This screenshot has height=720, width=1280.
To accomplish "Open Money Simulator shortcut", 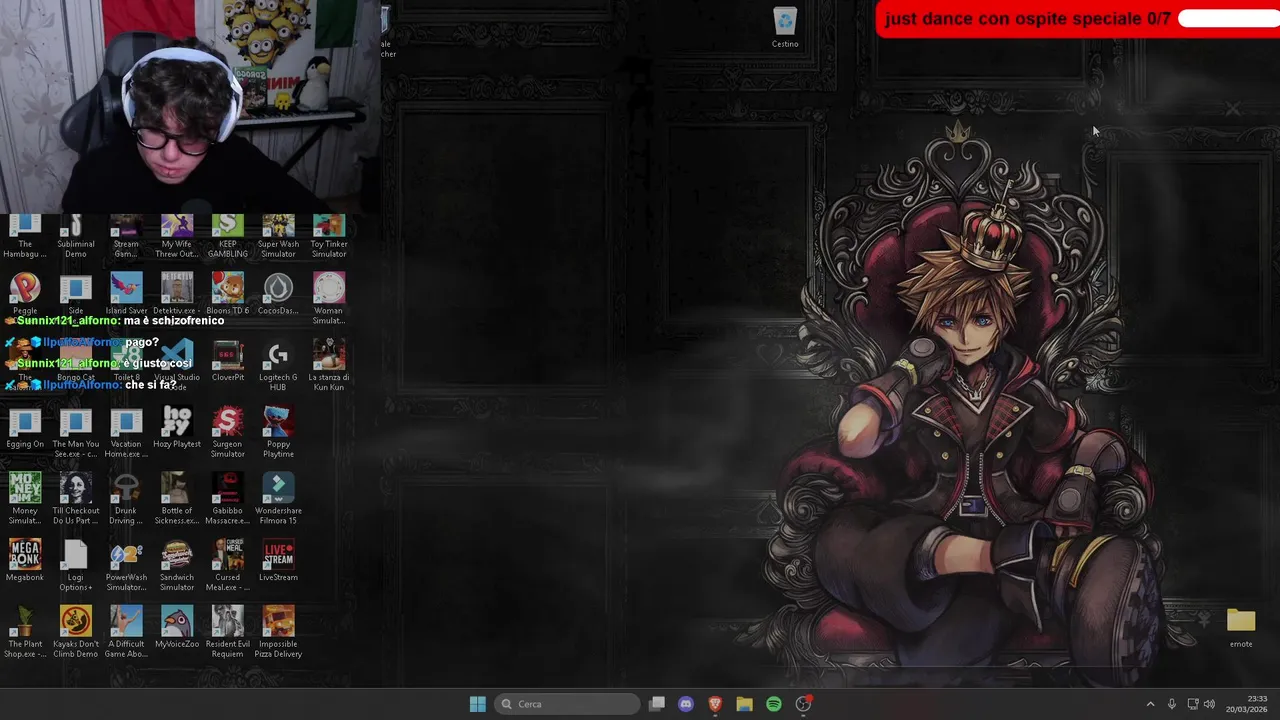I will pos(25,499).
